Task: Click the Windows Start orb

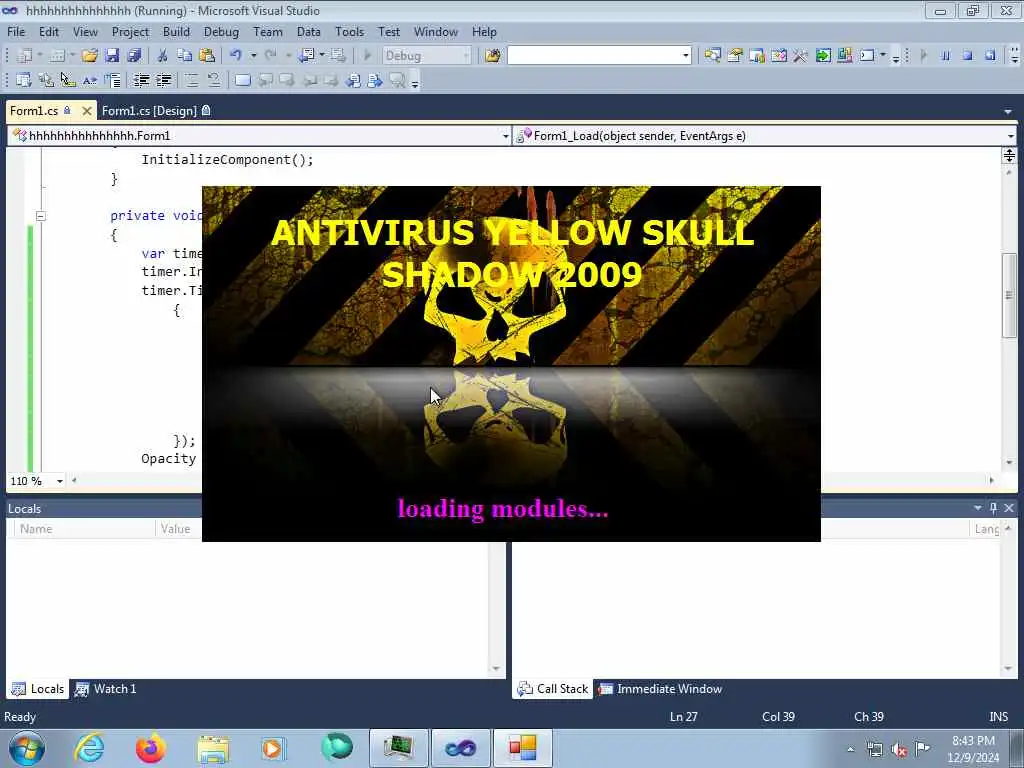Action: pos(27,748)
